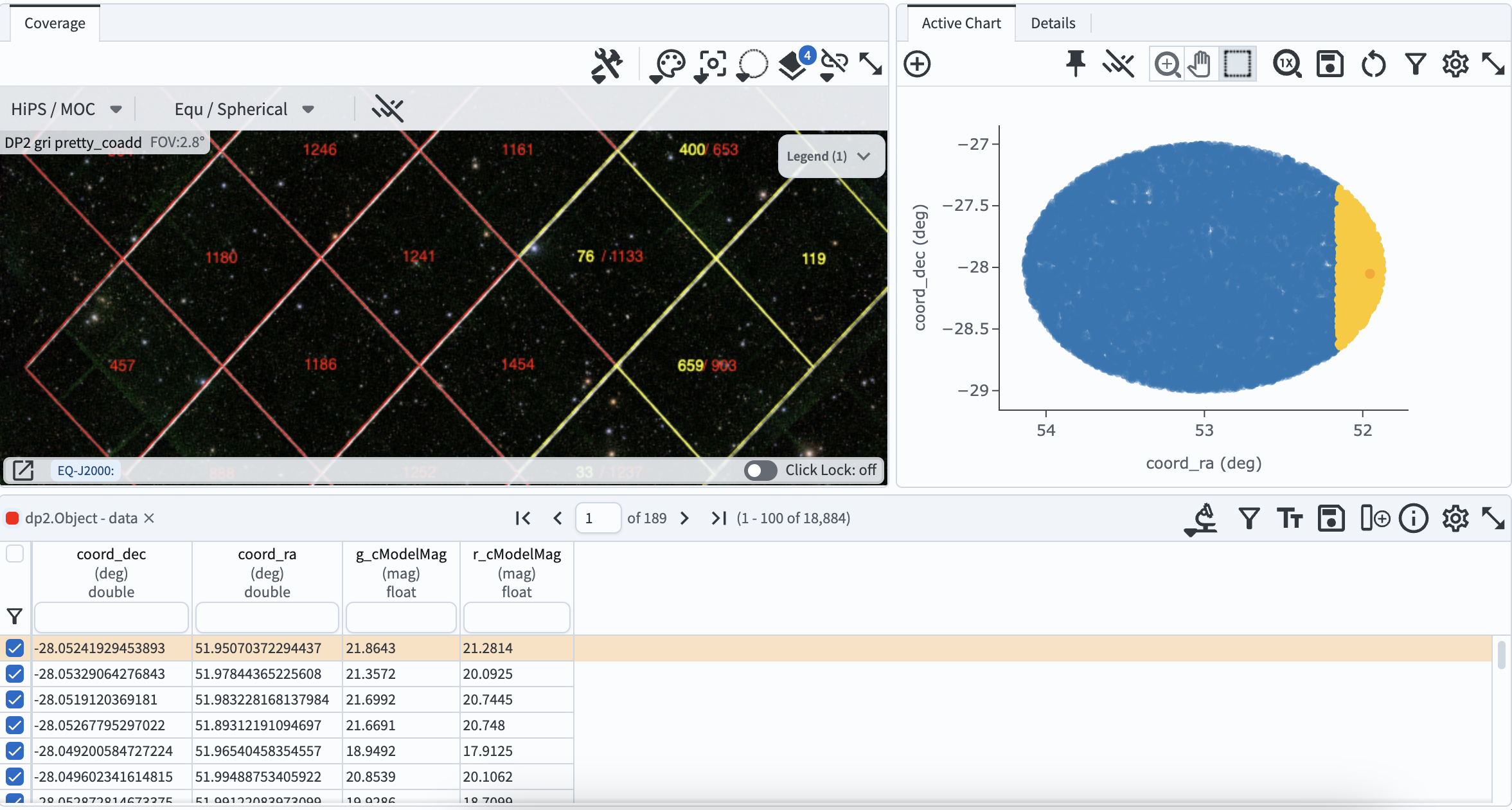Screen dimensions: 1512x810
Task: Select the chart zoom-in mode
Action: point(1167,64)
